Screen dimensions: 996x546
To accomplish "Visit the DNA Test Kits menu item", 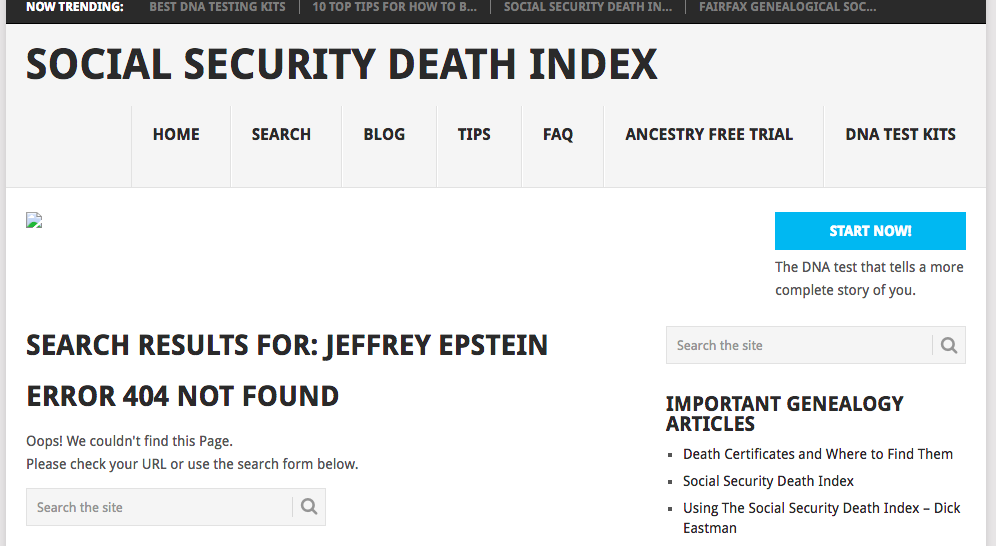I will coord(900,134).
